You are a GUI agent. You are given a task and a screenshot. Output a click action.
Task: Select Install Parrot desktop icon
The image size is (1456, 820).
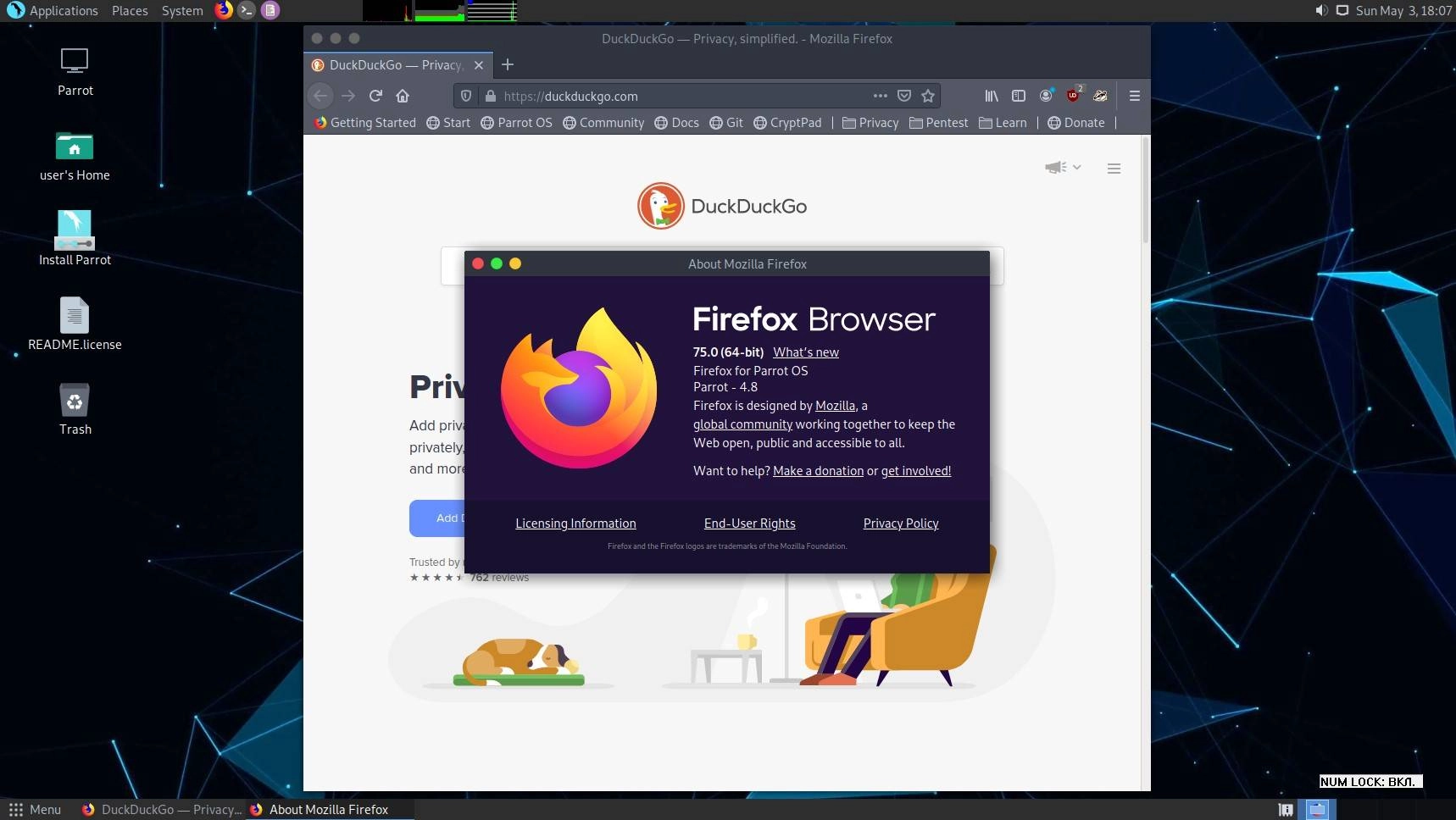pos(75,238)
